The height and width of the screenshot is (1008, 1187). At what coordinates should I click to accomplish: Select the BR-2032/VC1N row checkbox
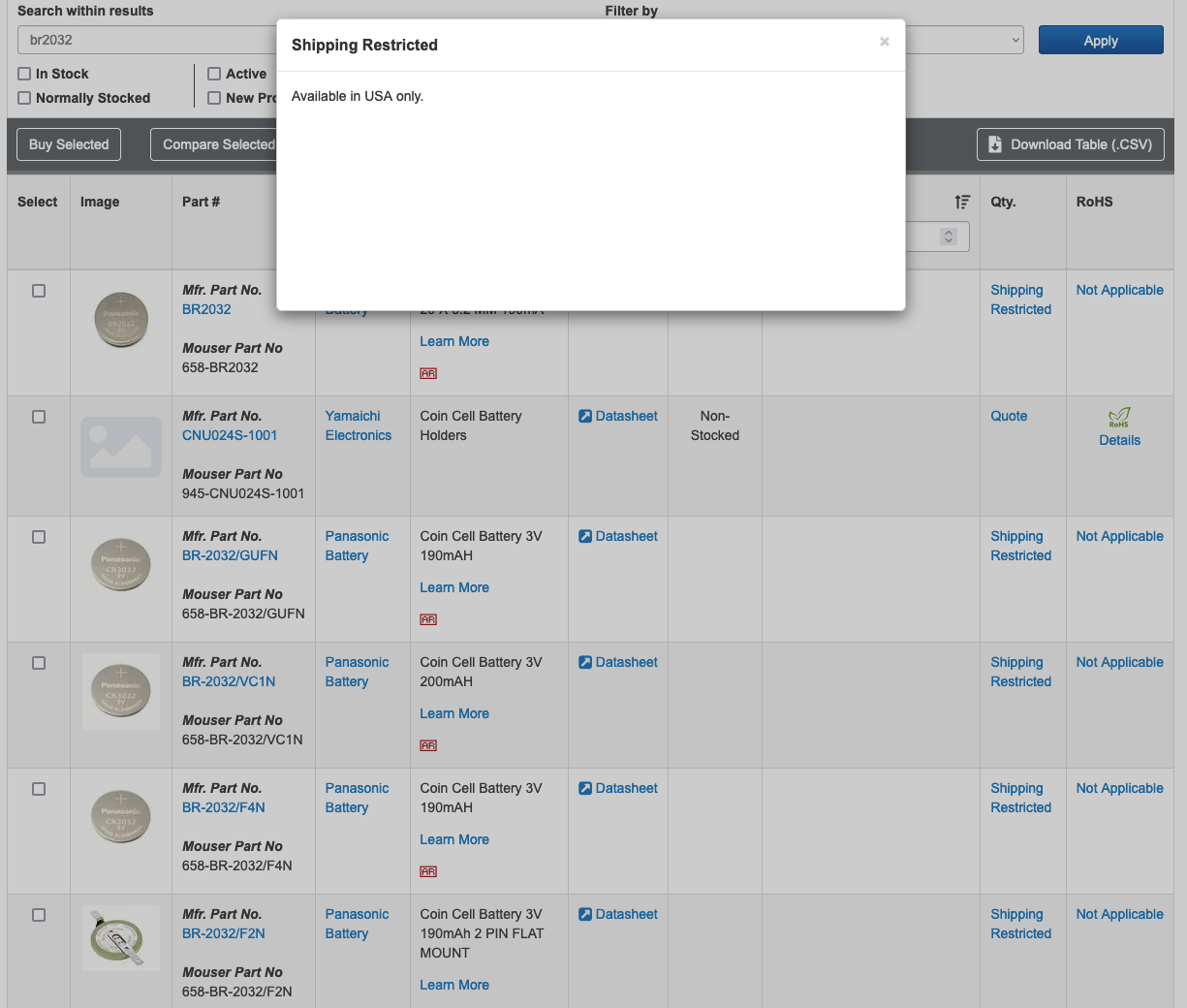coord(39,663)
